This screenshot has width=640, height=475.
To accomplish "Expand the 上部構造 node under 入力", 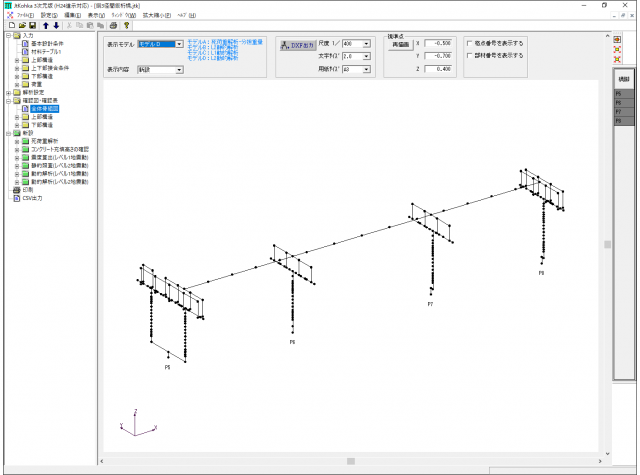I will point(16,59).
